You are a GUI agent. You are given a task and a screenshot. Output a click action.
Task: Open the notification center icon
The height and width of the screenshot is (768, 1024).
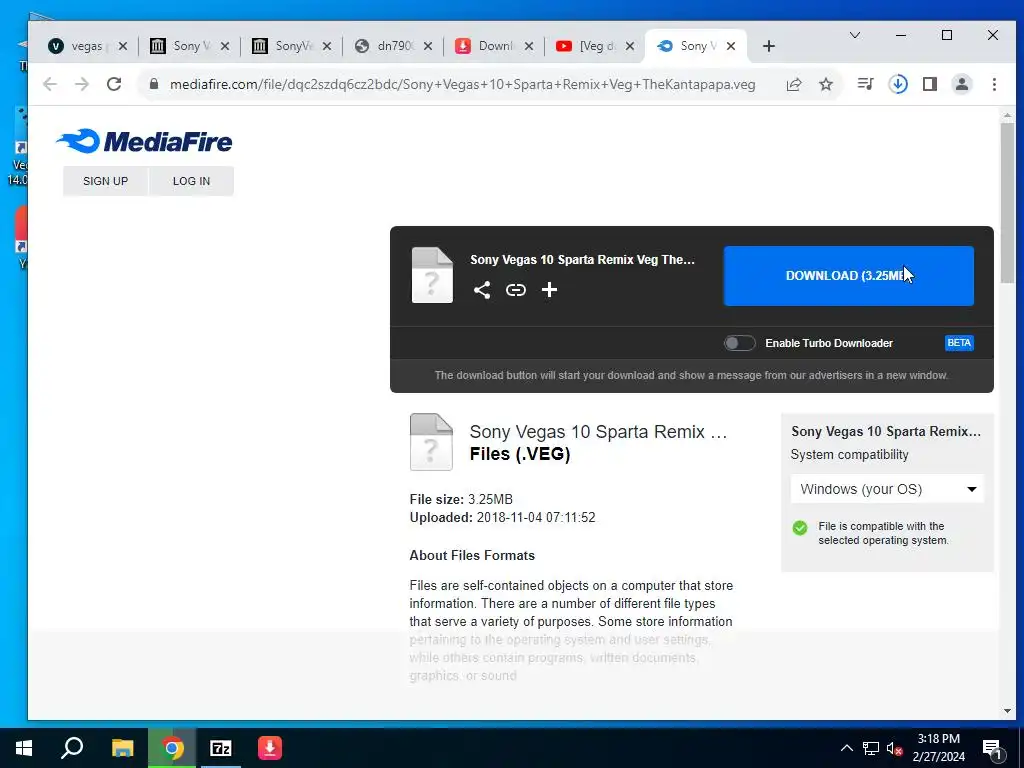pyautogui.click(x=993, y=748)
